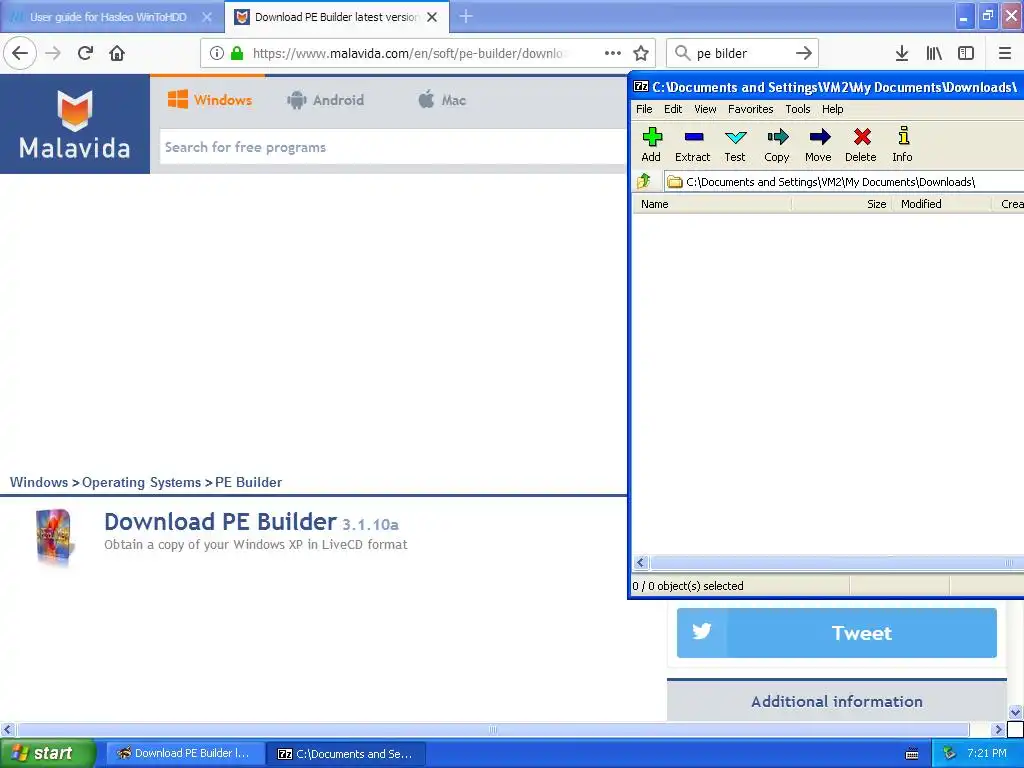Image resolution: width=1024 pixels, height=768 pixels.
Task: Click the Additional information heading
Action: coord(837,701)
